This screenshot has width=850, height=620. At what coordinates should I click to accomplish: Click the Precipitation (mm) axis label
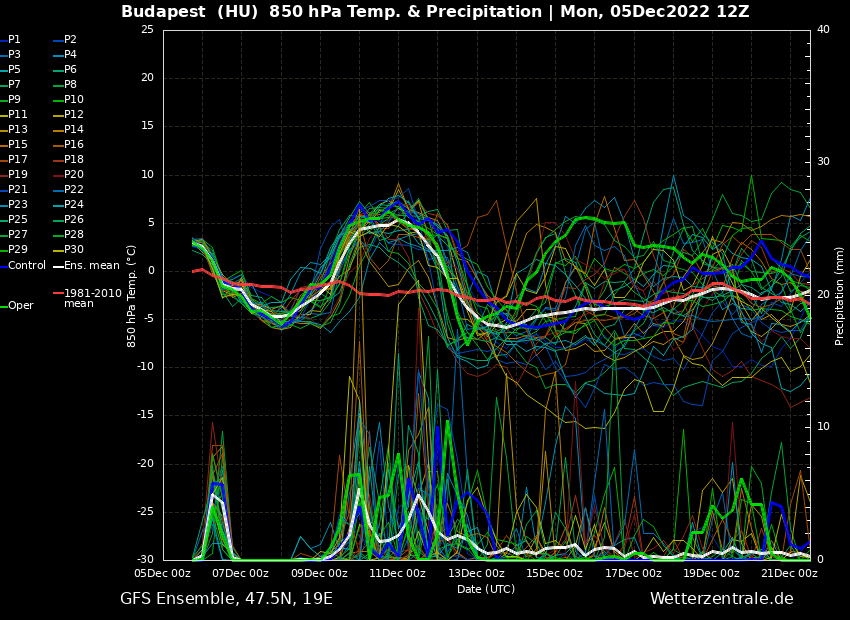pos(840,295)
